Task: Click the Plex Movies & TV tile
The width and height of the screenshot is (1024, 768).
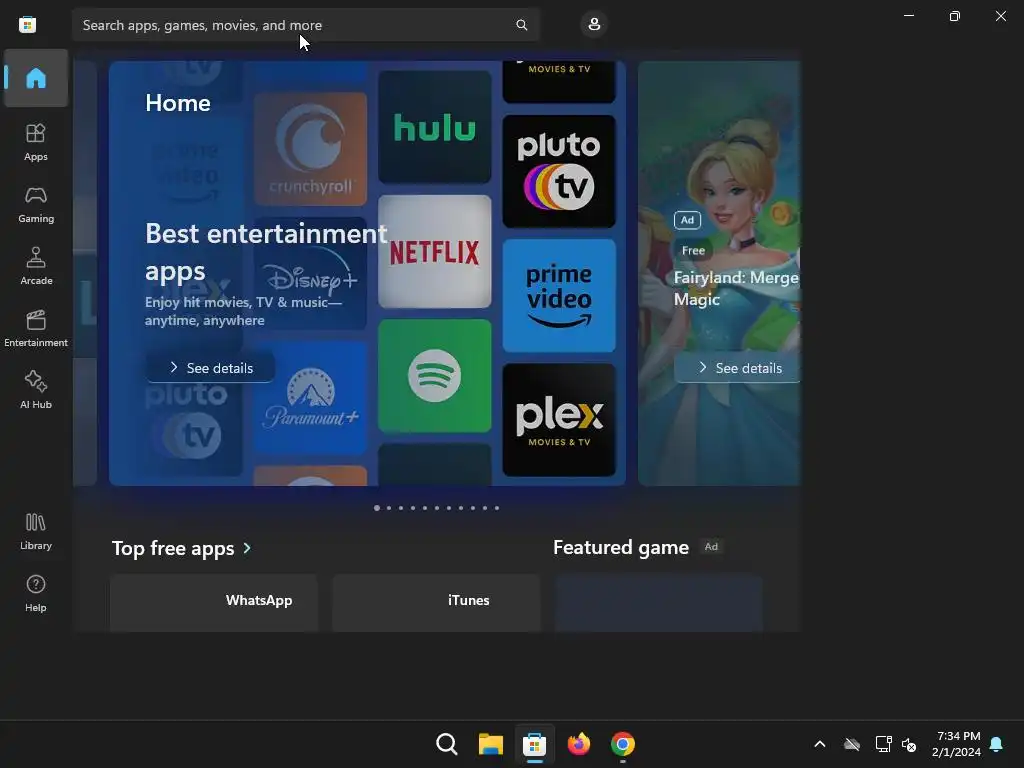Action: click(x=559, y=420)
